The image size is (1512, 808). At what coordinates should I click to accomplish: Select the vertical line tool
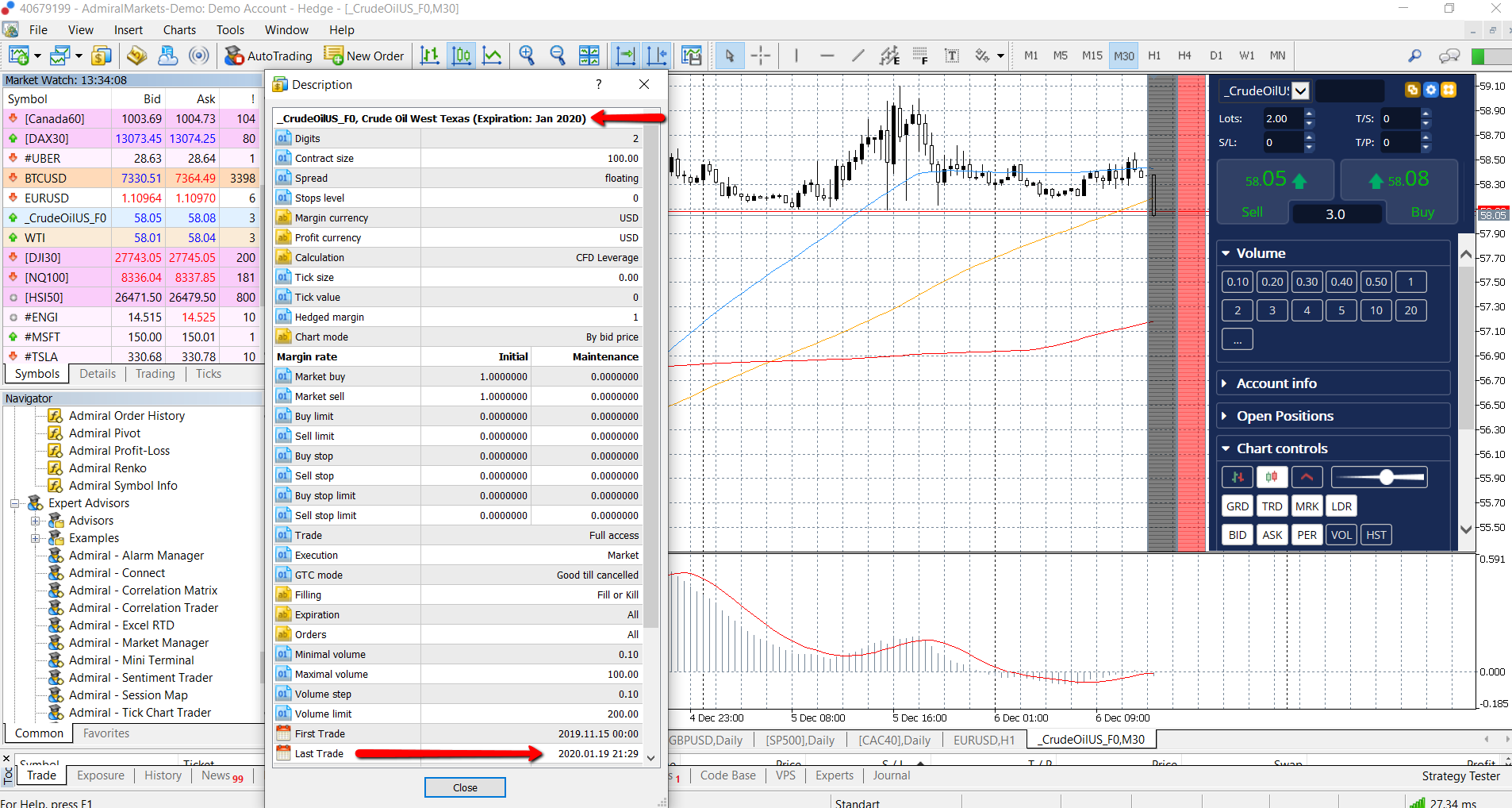(796, 56)
